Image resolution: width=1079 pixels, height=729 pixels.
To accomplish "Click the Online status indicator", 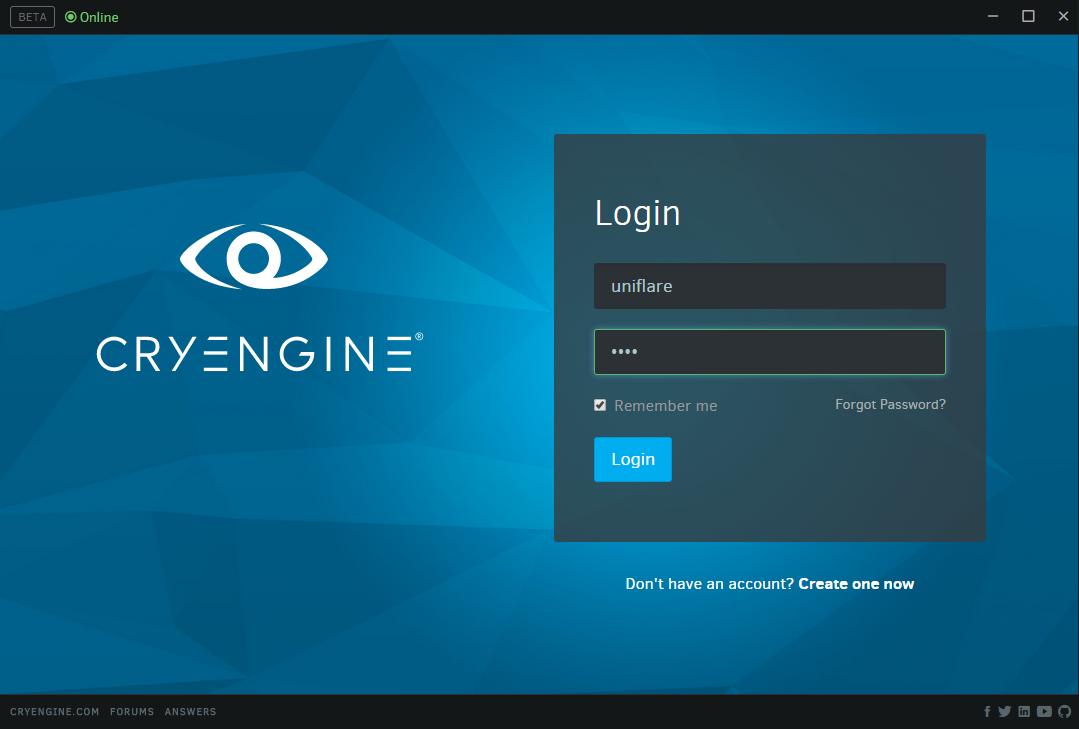I will point(92,17).
